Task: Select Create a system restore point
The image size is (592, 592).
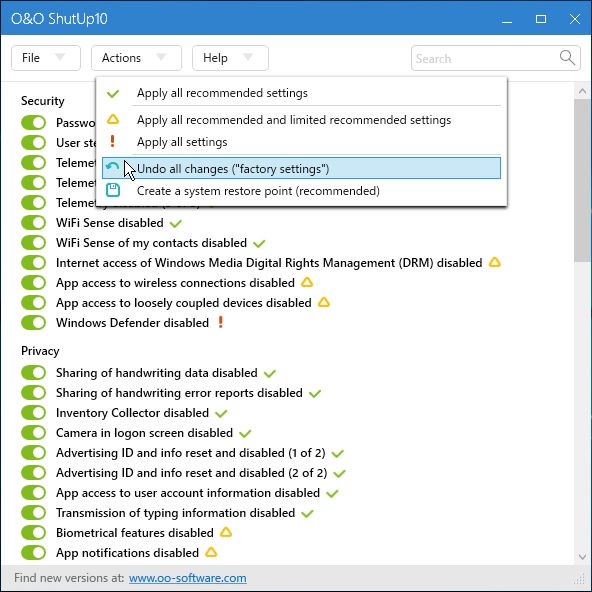Action: (x=301, y=191)
